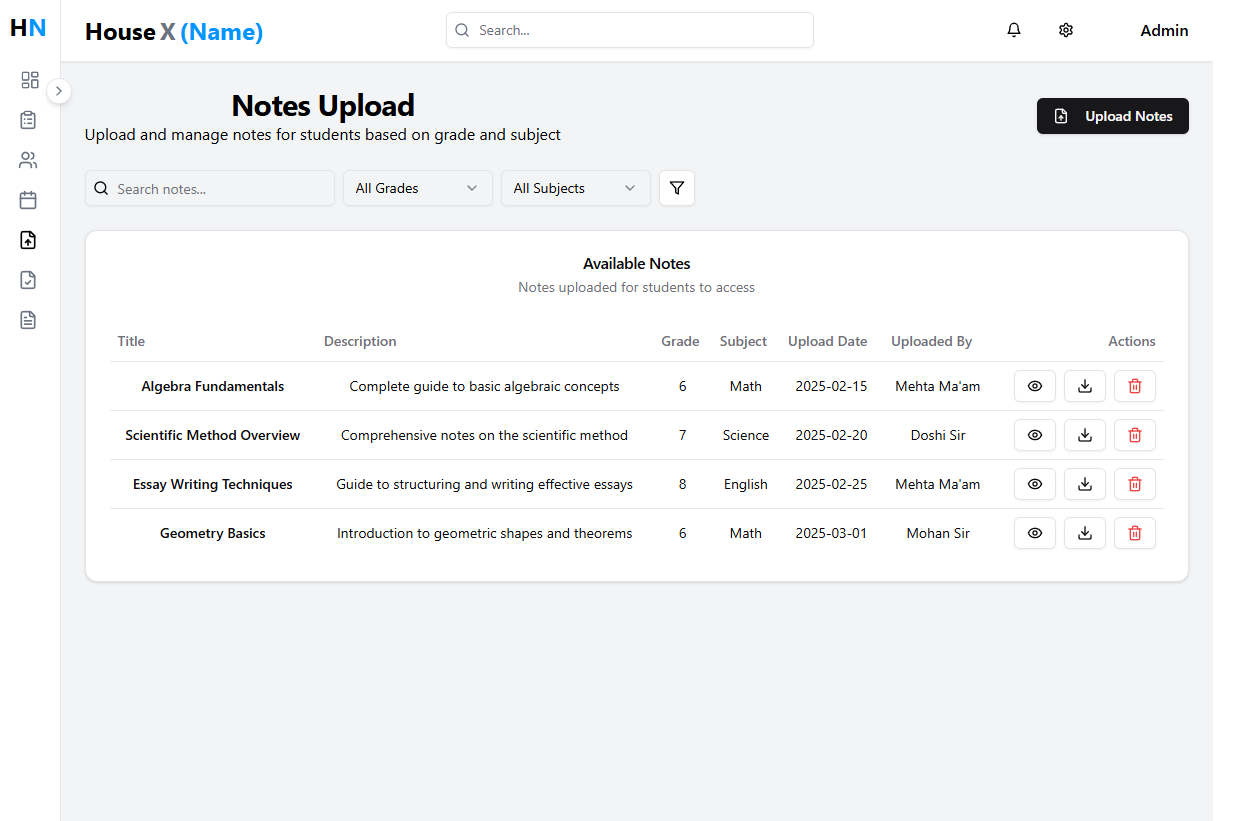View the Geometry Basics note

point(1035,533)
